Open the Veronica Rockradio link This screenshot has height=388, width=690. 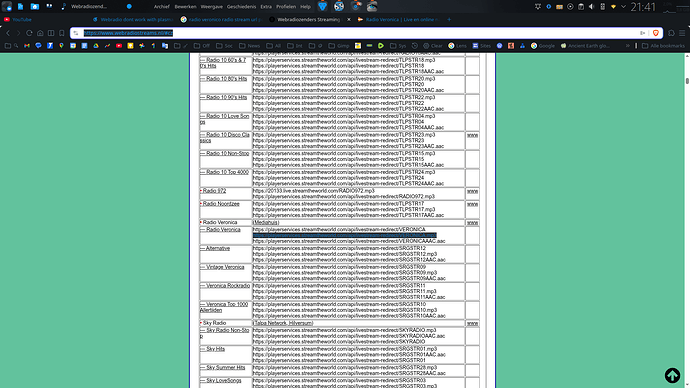click(225, 286)
